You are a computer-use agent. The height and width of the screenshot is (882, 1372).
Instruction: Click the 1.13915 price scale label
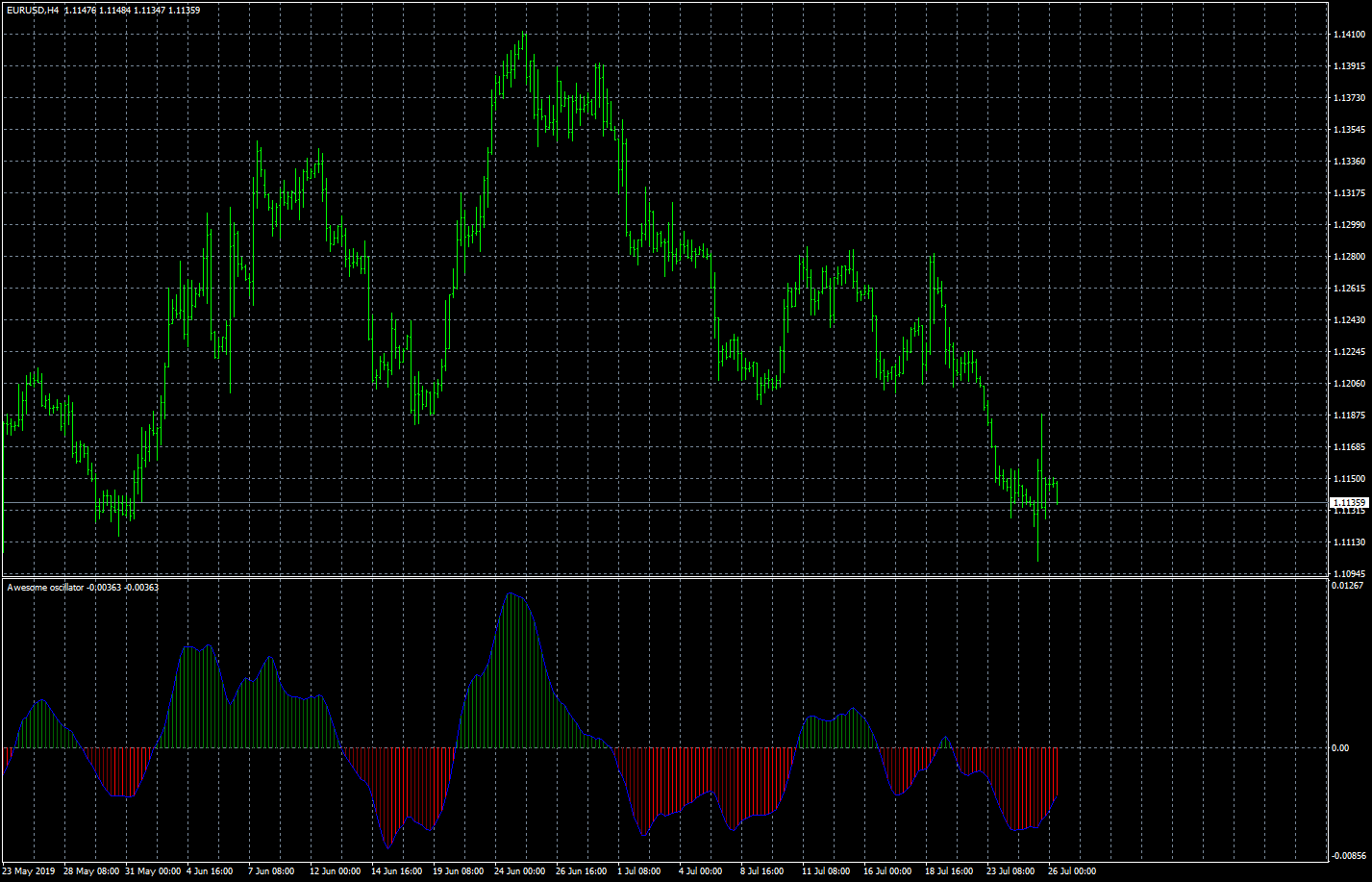(x=1349, y=66)
